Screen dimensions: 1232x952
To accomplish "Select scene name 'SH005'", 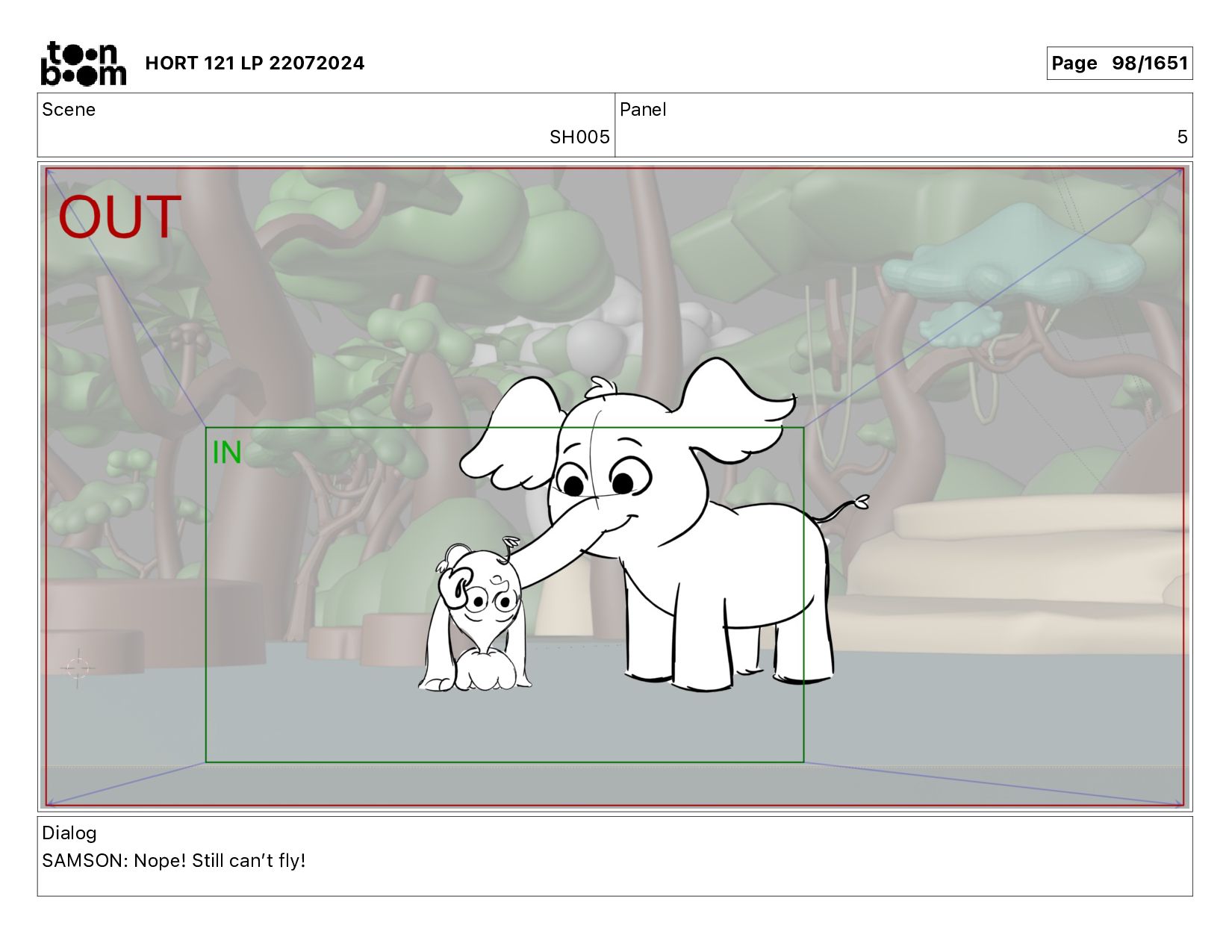I will 579,137.
